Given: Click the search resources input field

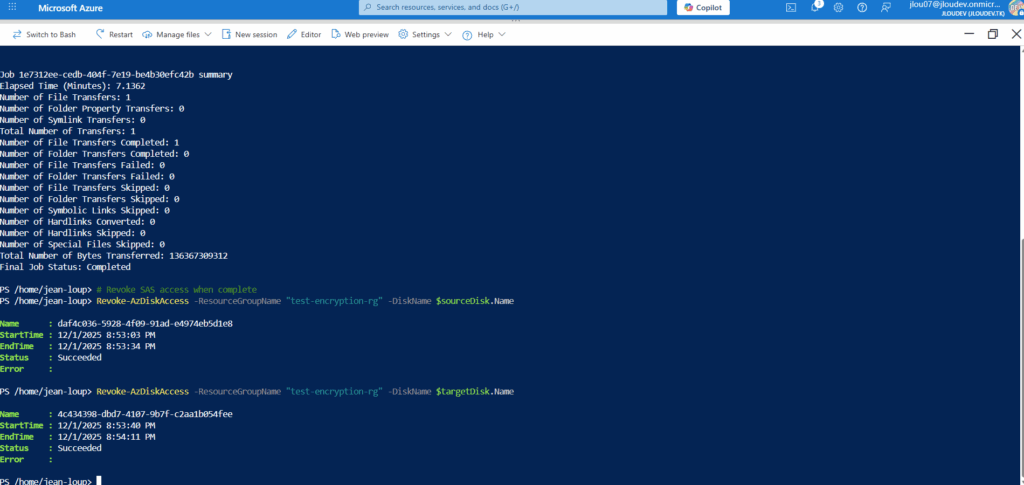Looking at the screenshot, I should click(x=510, y=8).
